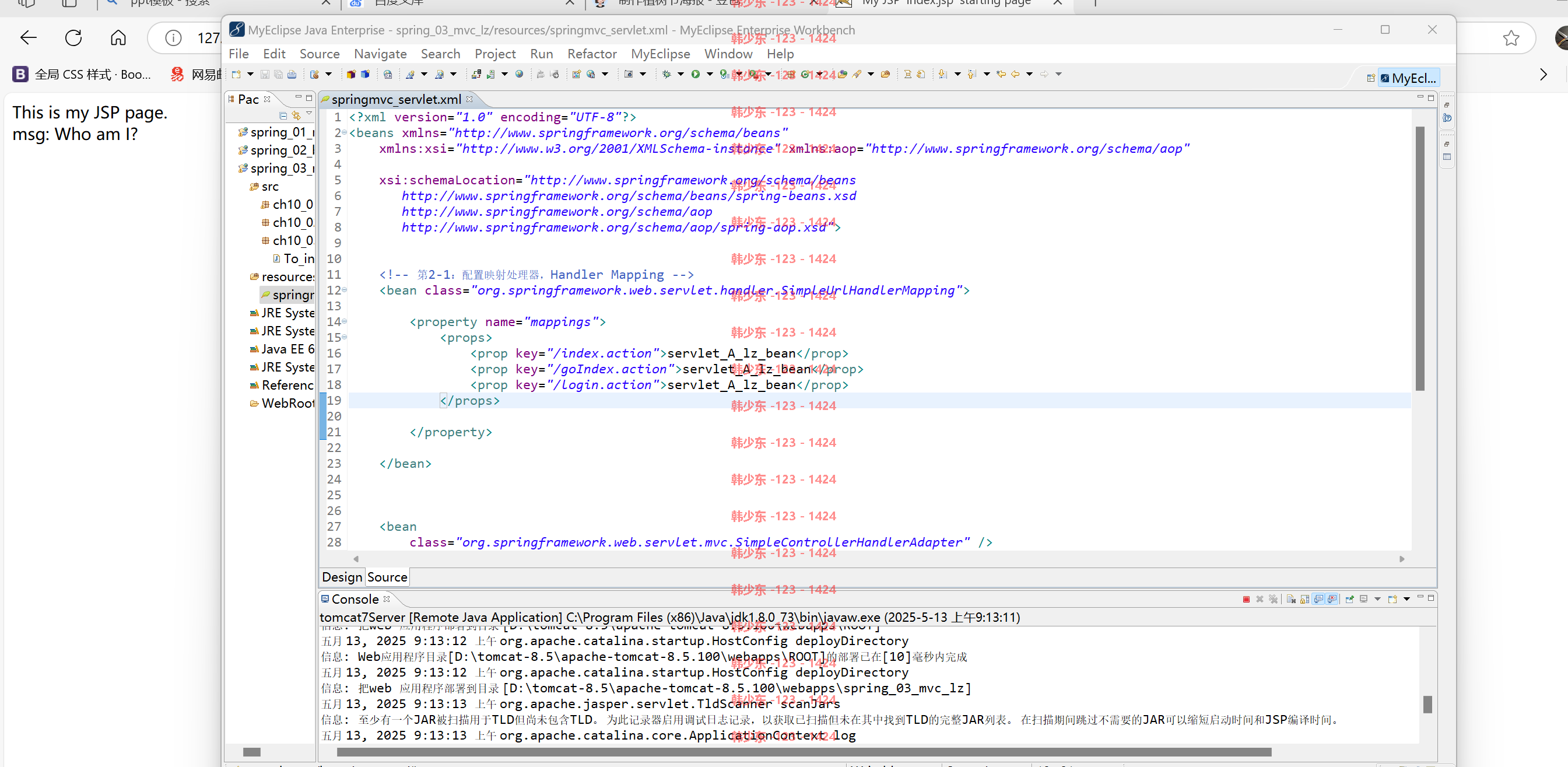Open the 全局 CSS 样式 bookmark in browser

[x=82, y=74]
